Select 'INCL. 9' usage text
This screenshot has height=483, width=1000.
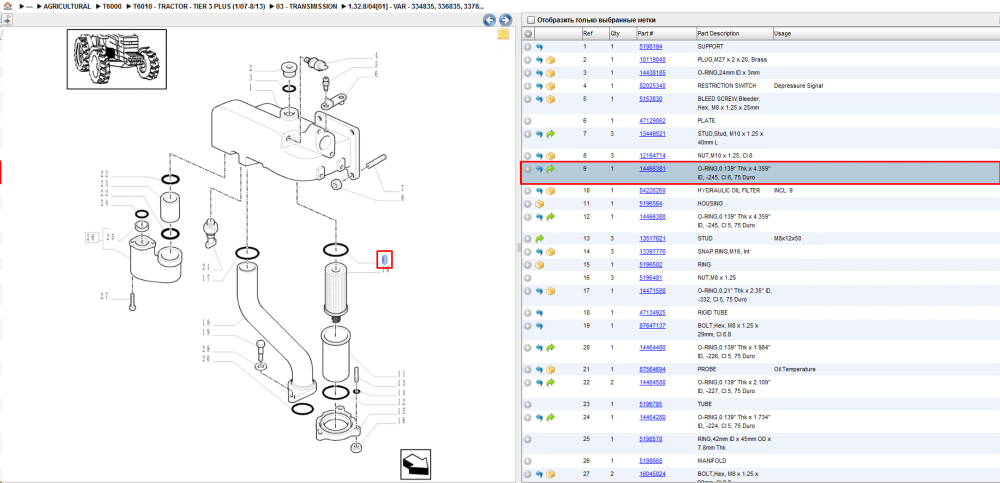pyautogui.click(x=783, y=191)
